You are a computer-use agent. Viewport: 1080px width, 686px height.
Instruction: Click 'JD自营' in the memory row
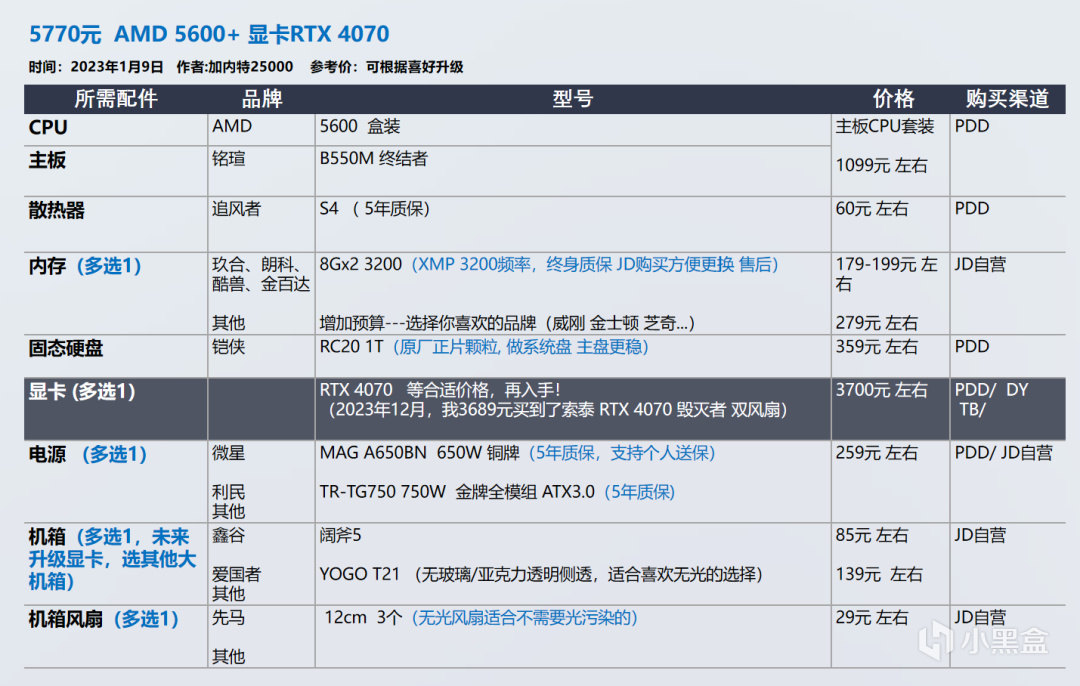pos(980,264)
